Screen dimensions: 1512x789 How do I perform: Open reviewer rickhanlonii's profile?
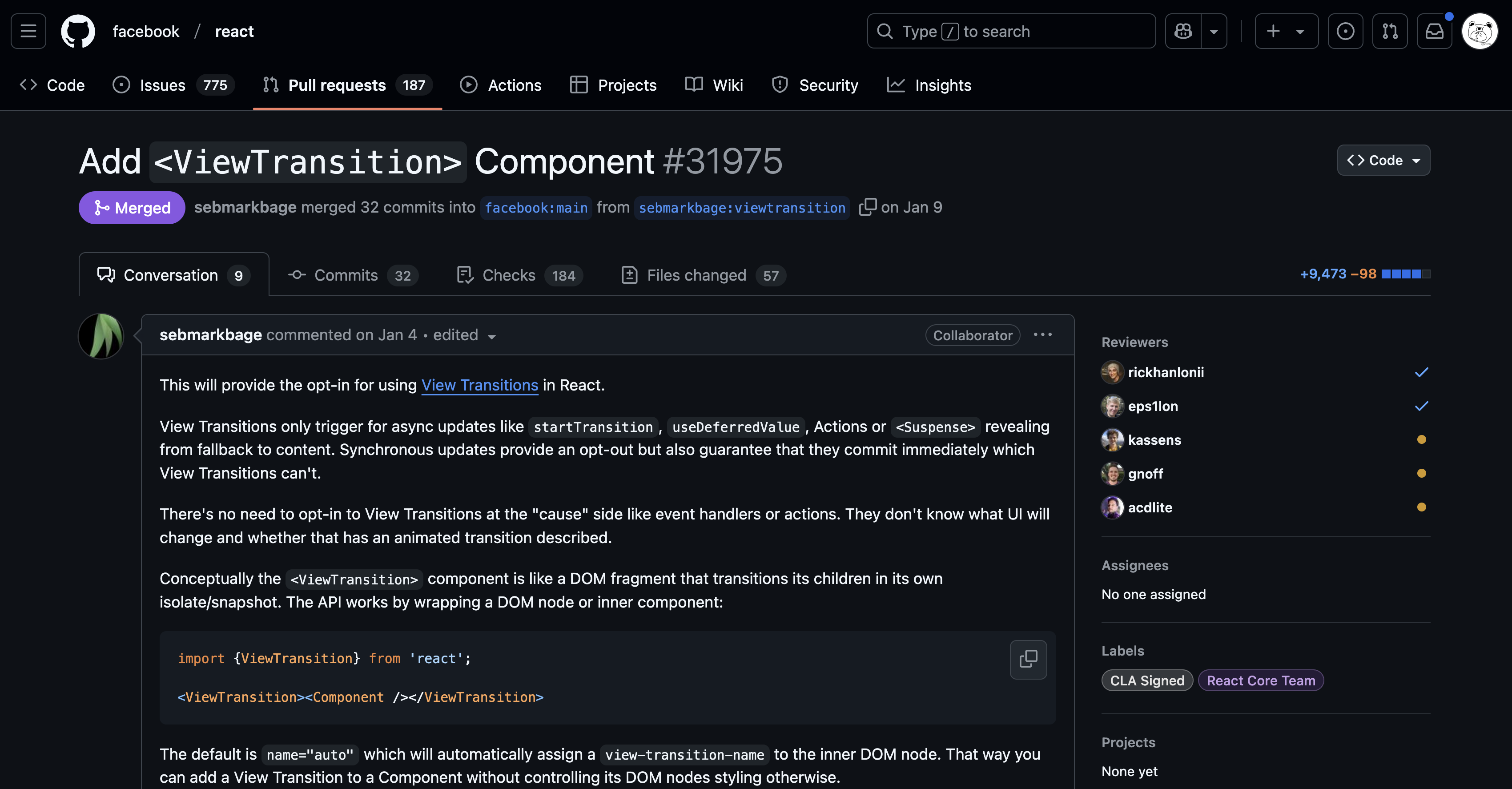(x=1166, y=372)
